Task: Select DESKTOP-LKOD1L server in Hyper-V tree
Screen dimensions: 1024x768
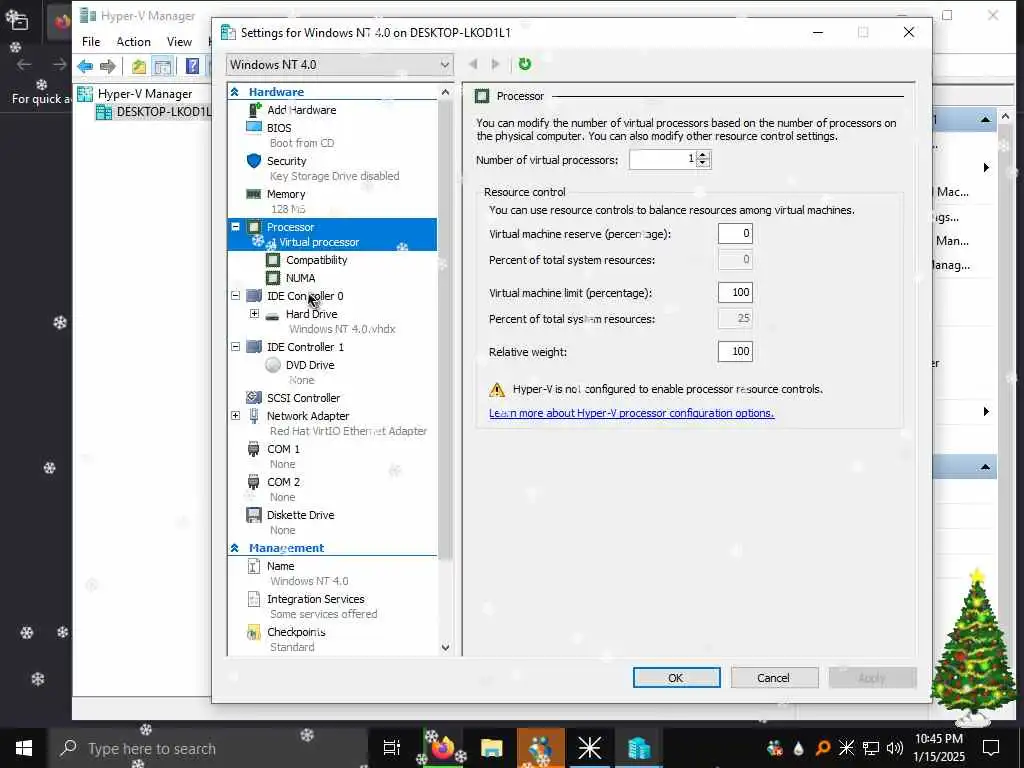Action: tap(155, 112)
